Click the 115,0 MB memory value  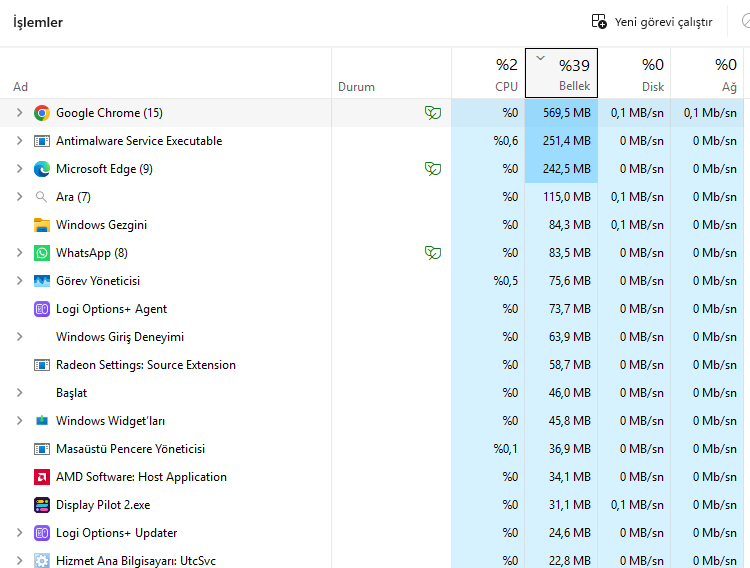tap(567, 197)
